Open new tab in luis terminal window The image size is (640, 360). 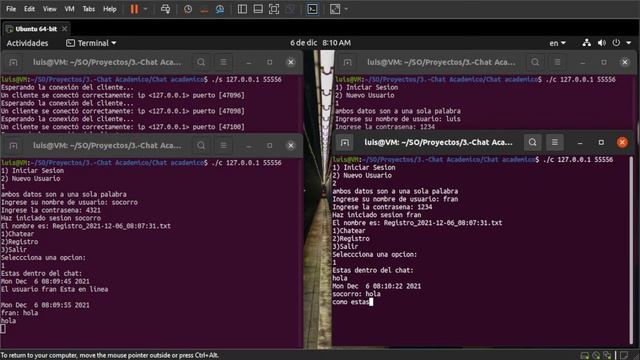click(347, 62)
